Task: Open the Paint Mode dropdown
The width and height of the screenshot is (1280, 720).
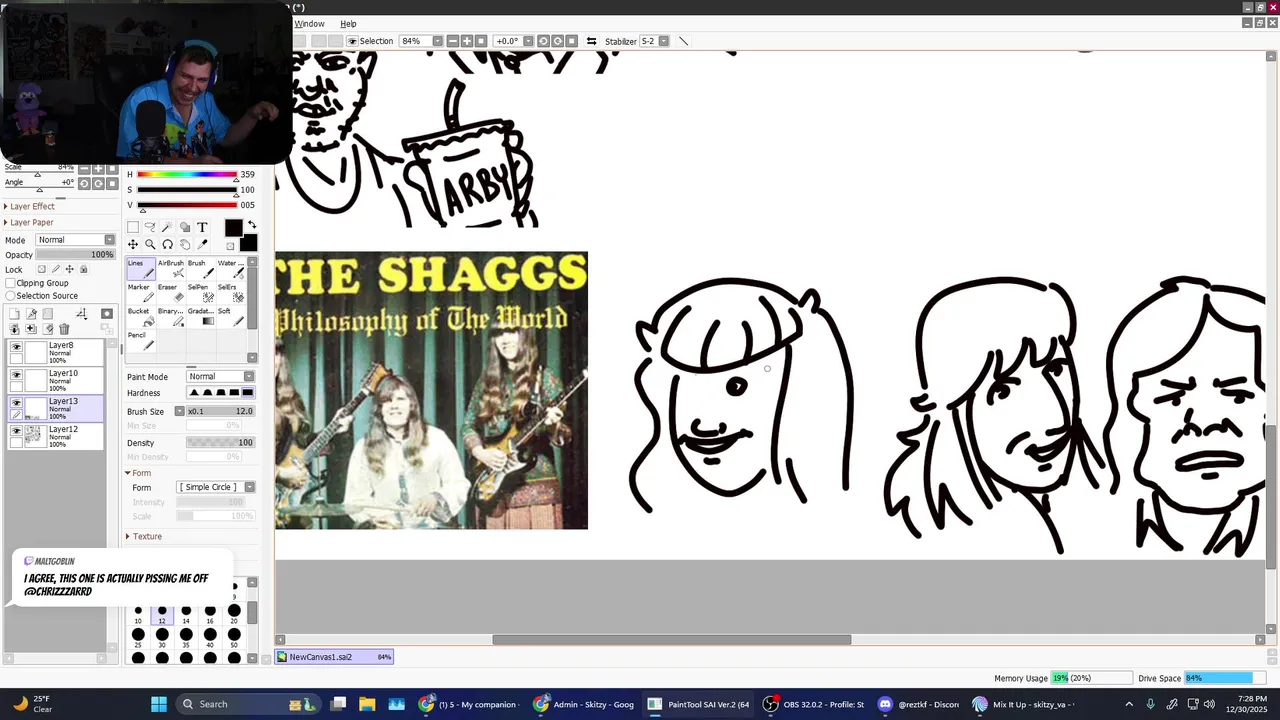Action: tap(221, 376)
